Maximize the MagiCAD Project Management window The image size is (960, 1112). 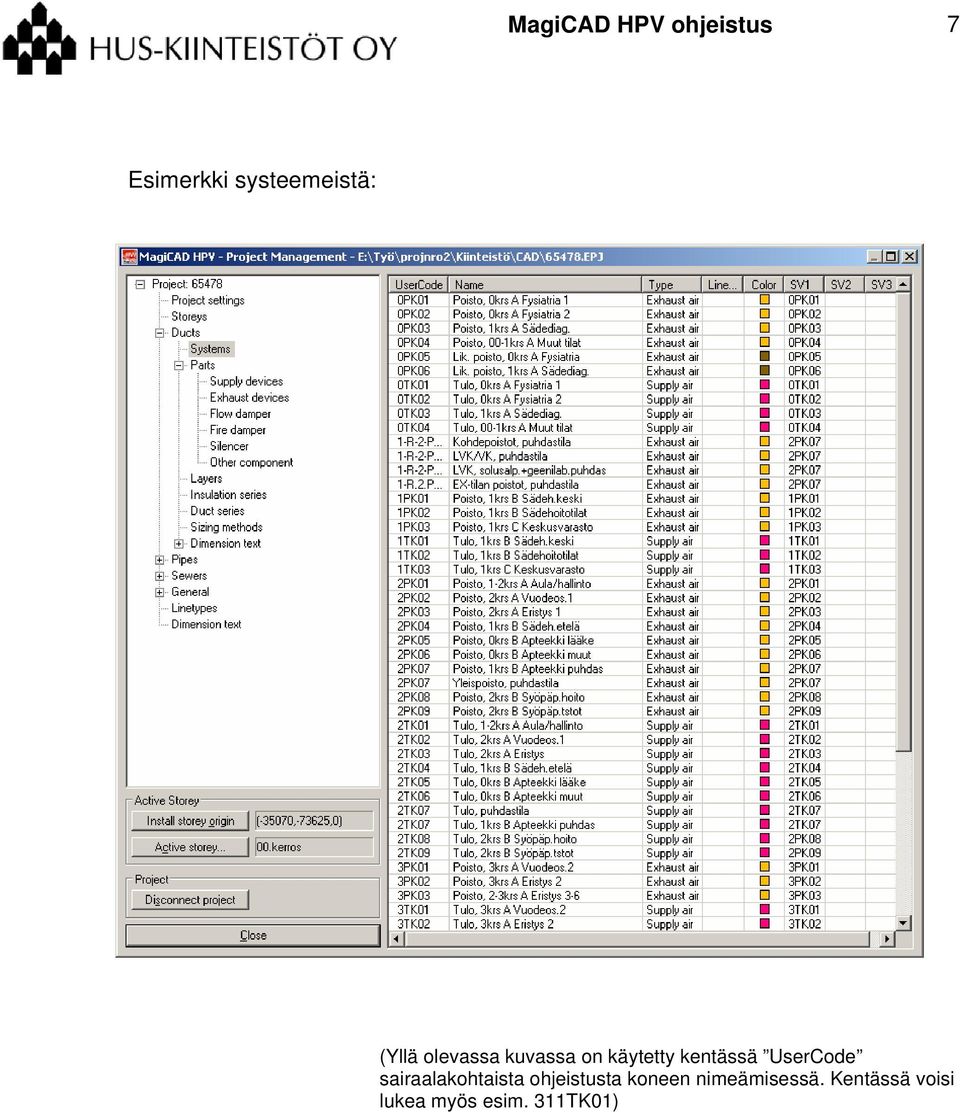pyautogui.click(x=891, y=257)
